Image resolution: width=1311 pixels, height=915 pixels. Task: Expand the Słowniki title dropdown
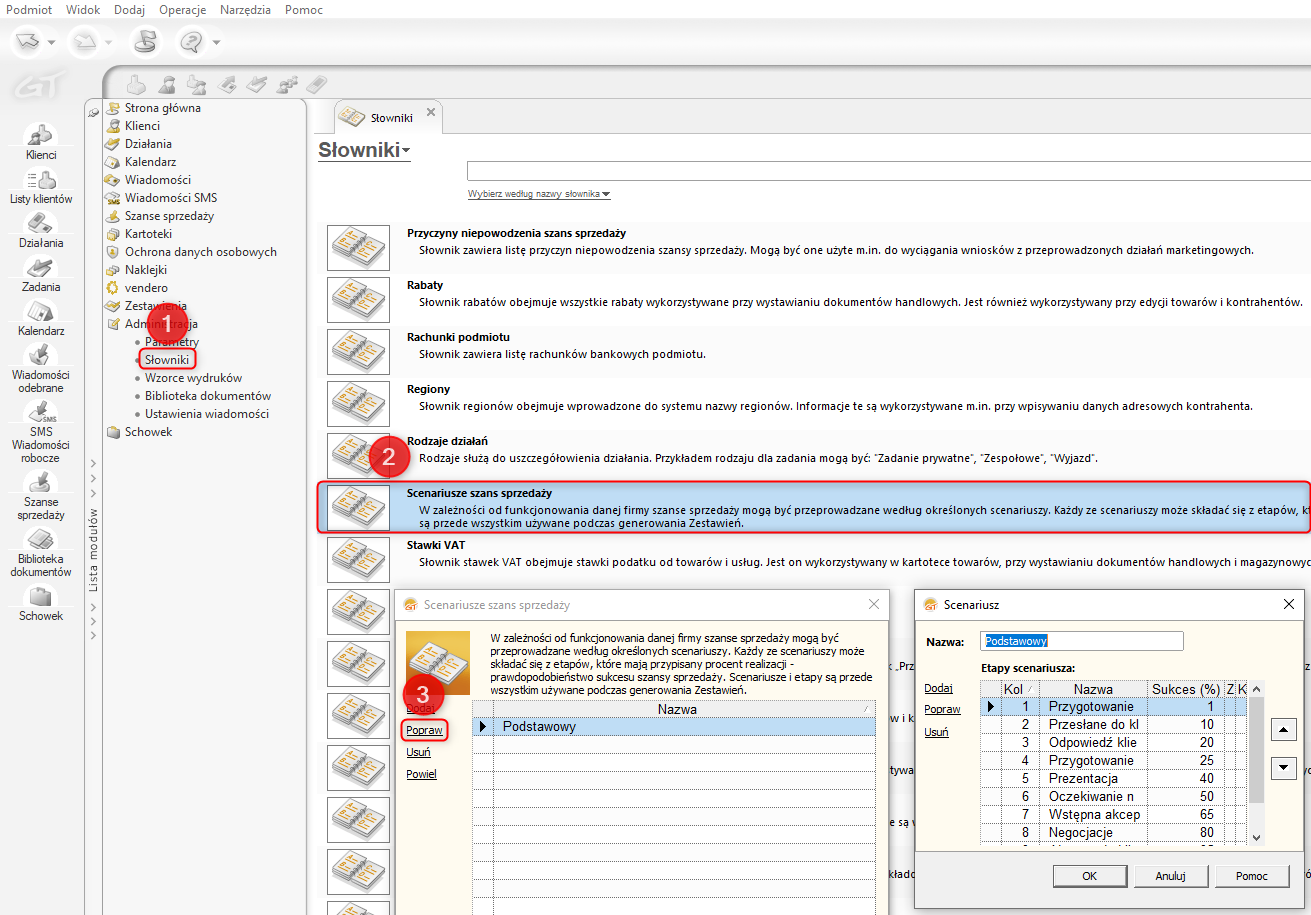click(x=364, y=151)
